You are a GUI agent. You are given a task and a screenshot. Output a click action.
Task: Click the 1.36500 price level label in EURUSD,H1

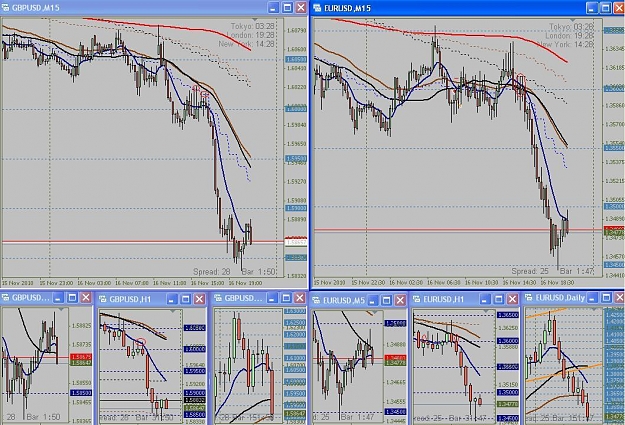point(508,315)
